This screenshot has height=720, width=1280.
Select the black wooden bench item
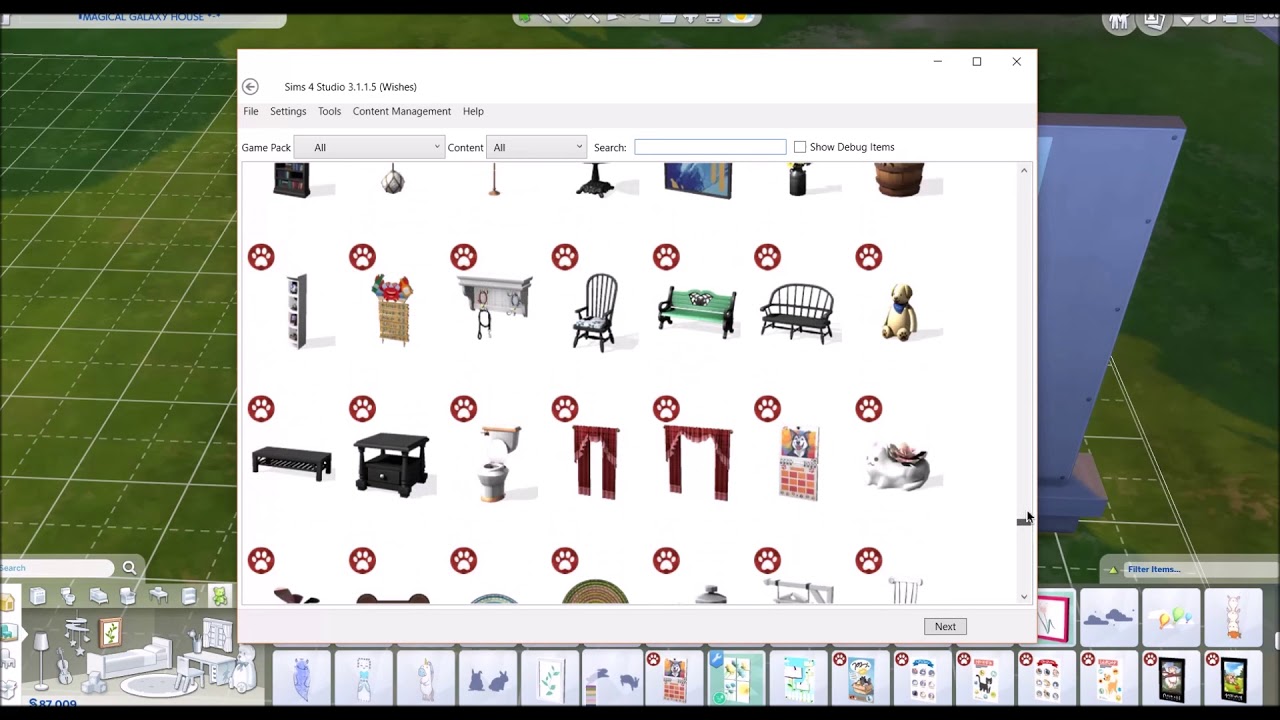tap(797, 313)
